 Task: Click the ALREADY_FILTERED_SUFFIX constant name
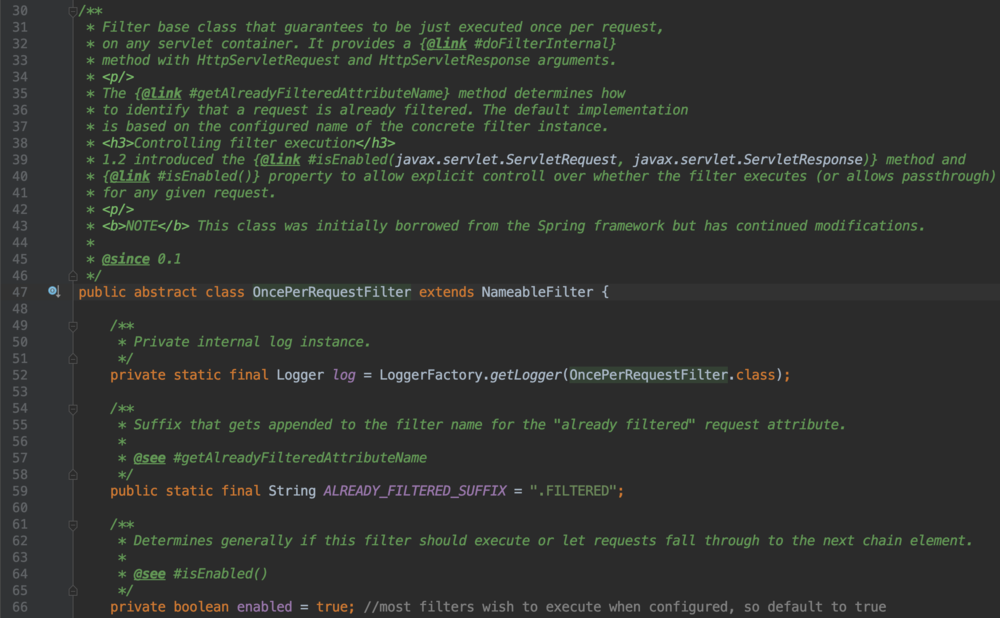point(415,491)
